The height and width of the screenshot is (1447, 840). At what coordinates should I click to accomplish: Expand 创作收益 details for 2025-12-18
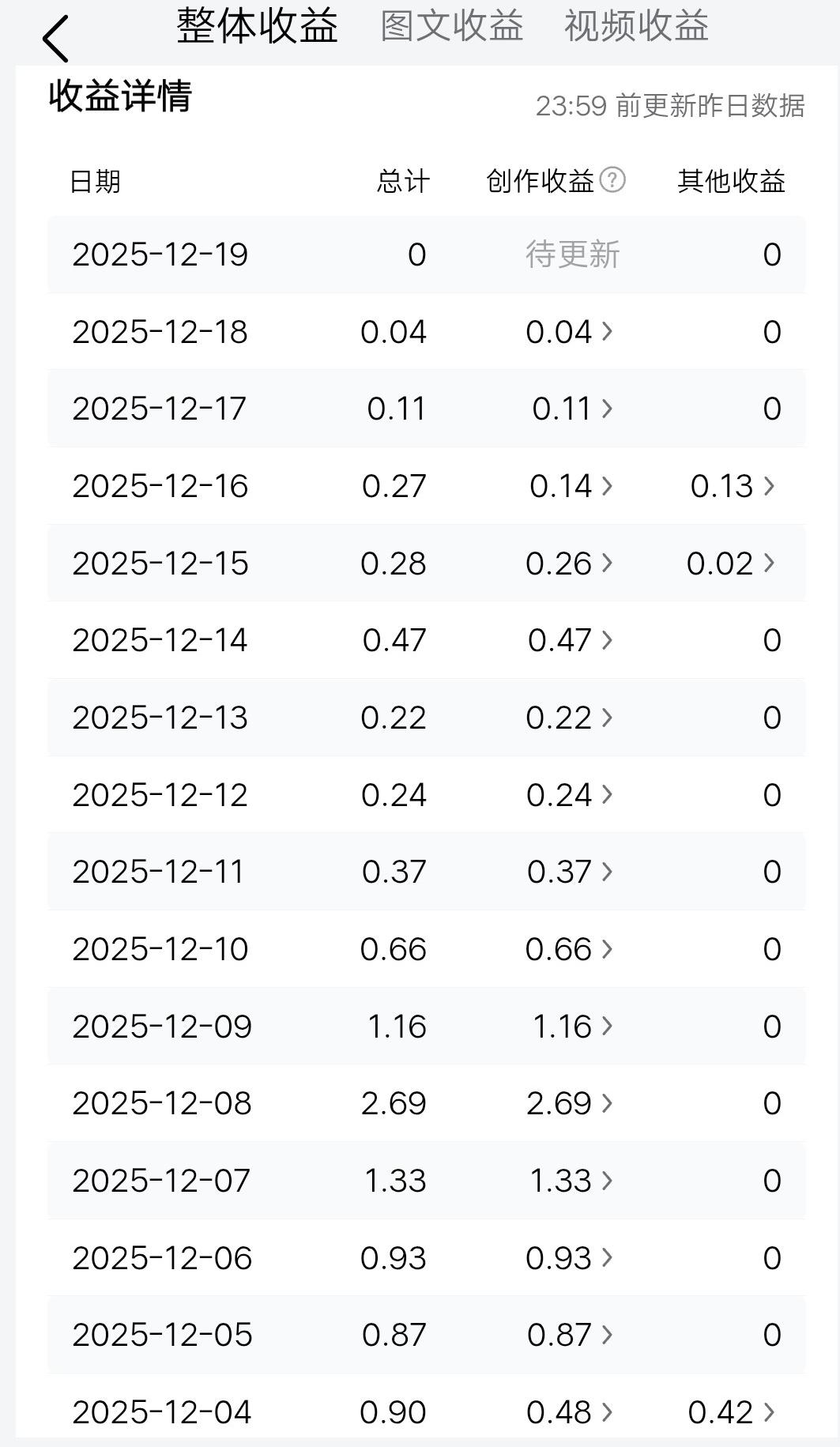click(607, 332)
